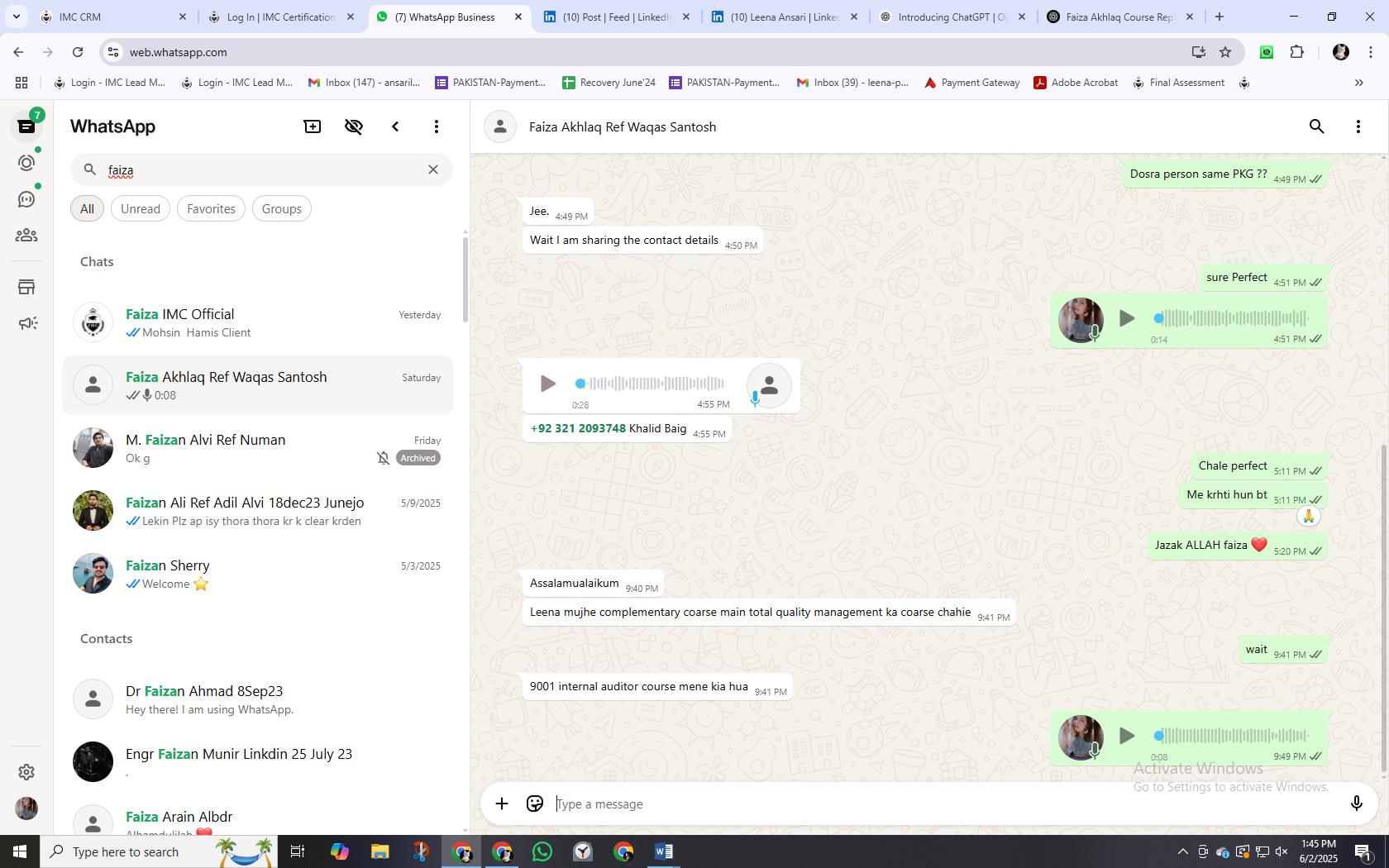1389x868 pixels.
Task: Click the phone number +92 321 2093748
Action: click(578, 428)
